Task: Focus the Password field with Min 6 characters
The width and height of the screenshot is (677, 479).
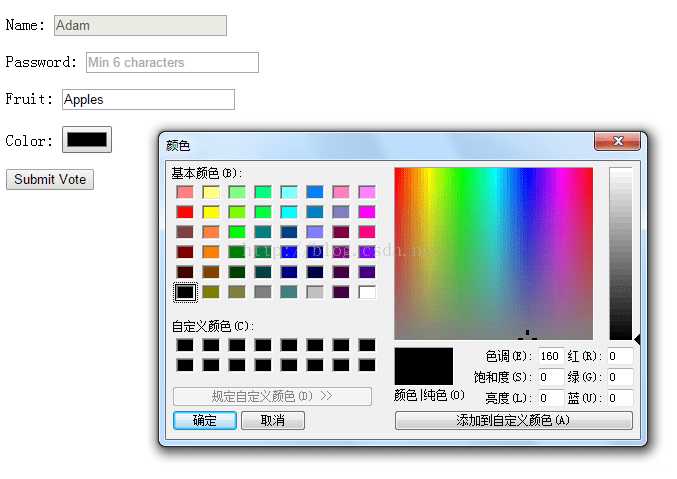Action: pyautogui.click(x=172, y=63)
